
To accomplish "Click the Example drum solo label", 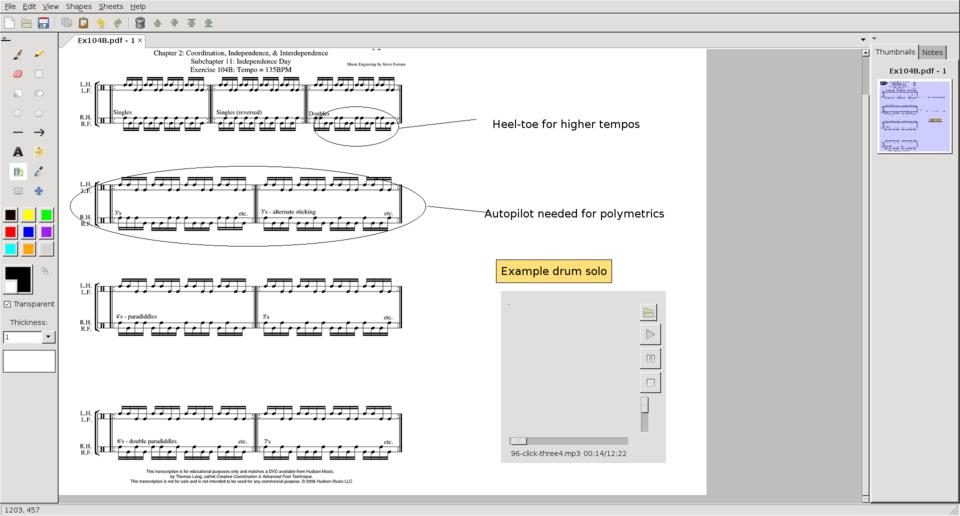I will click(553, 271).
